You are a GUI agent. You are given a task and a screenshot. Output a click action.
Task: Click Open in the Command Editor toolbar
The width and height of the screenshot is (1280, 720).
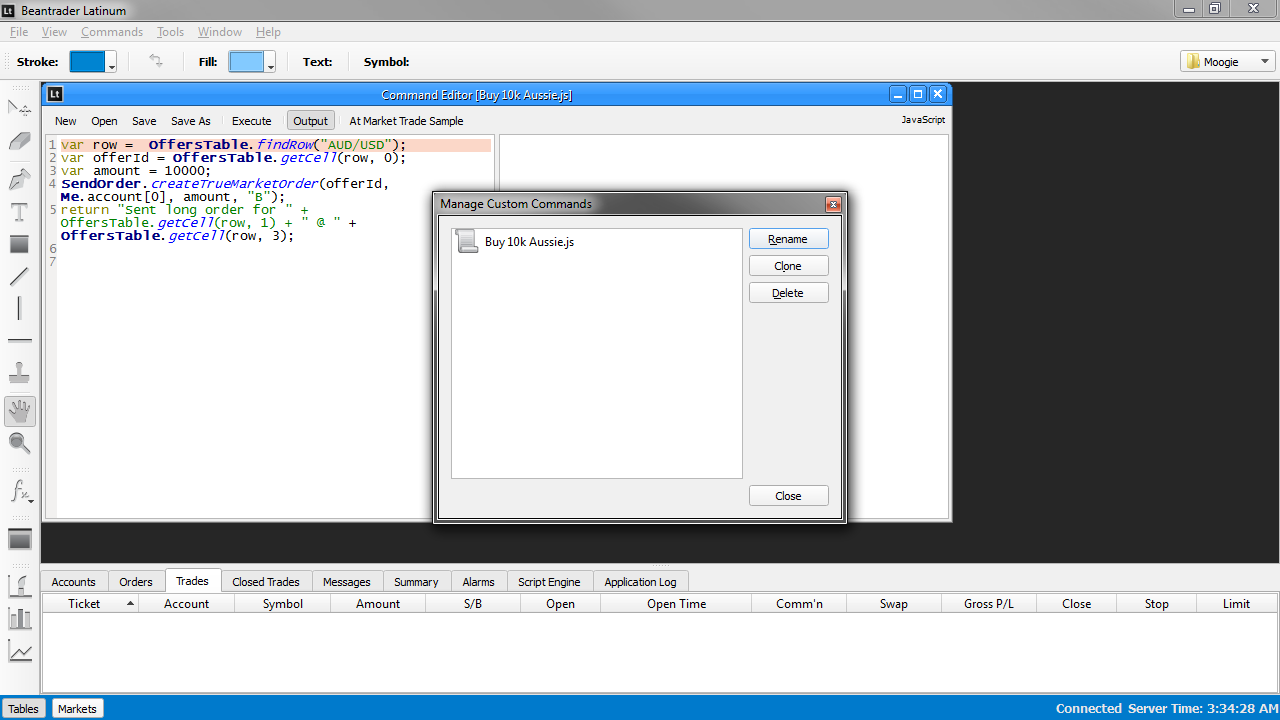pyautogui.click(x=104, y=121)
